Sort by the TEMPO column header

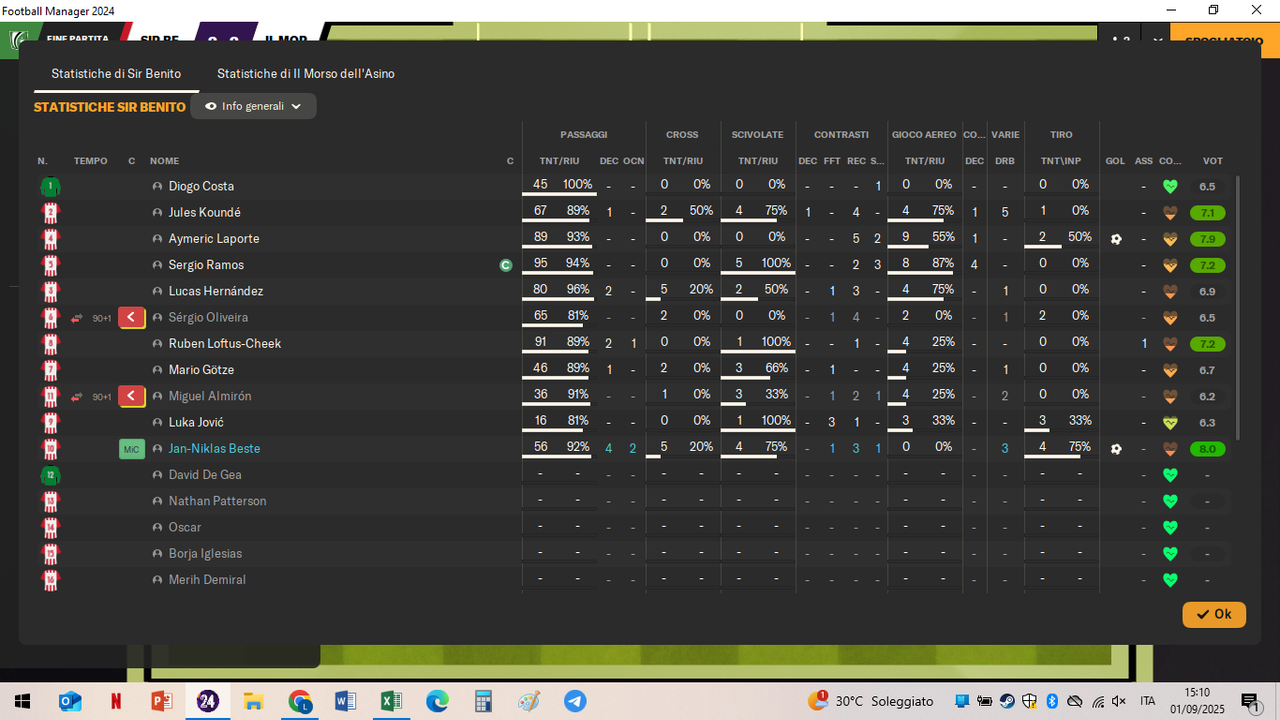click(90, 161)
